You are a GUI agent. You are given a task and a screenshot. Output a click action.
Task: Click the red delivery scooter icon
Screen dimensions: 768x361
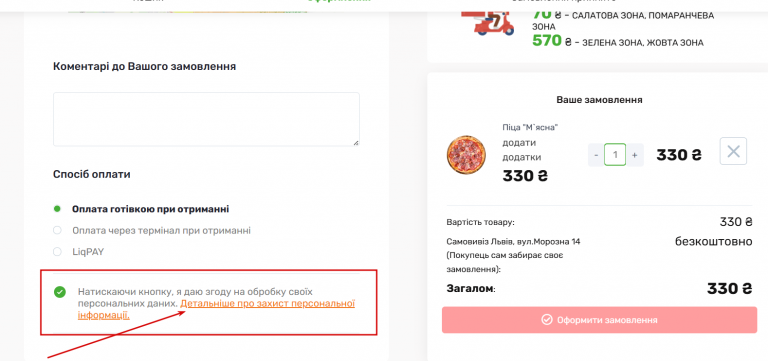coord(488,21)
